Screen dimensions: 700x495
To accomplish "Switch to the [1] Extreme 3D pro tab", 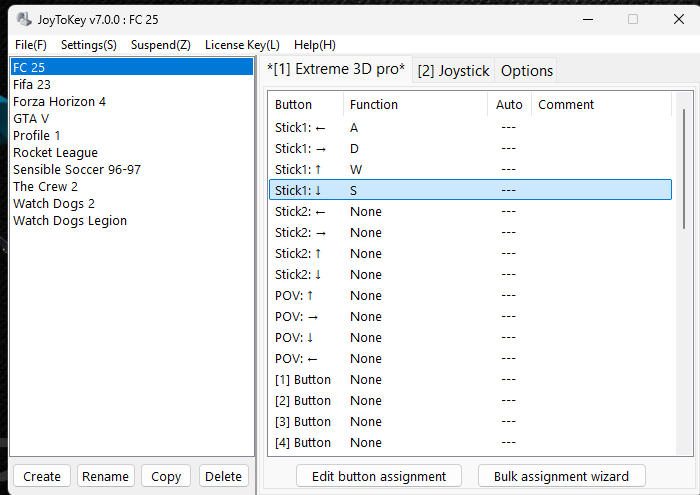I will pos(336,69).
